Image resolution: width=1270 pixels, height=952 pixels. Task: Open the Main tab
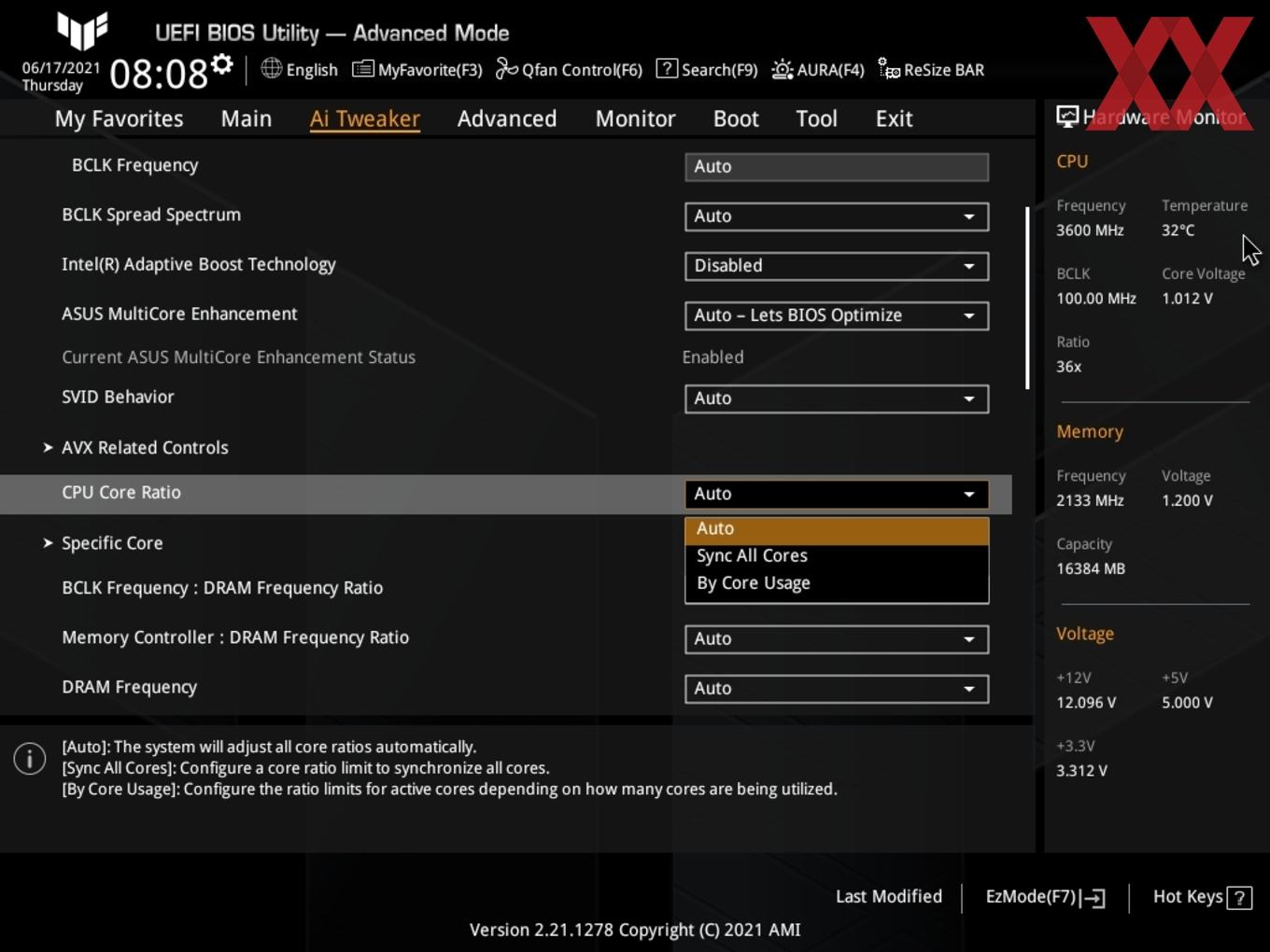click(x=247, y=119)
